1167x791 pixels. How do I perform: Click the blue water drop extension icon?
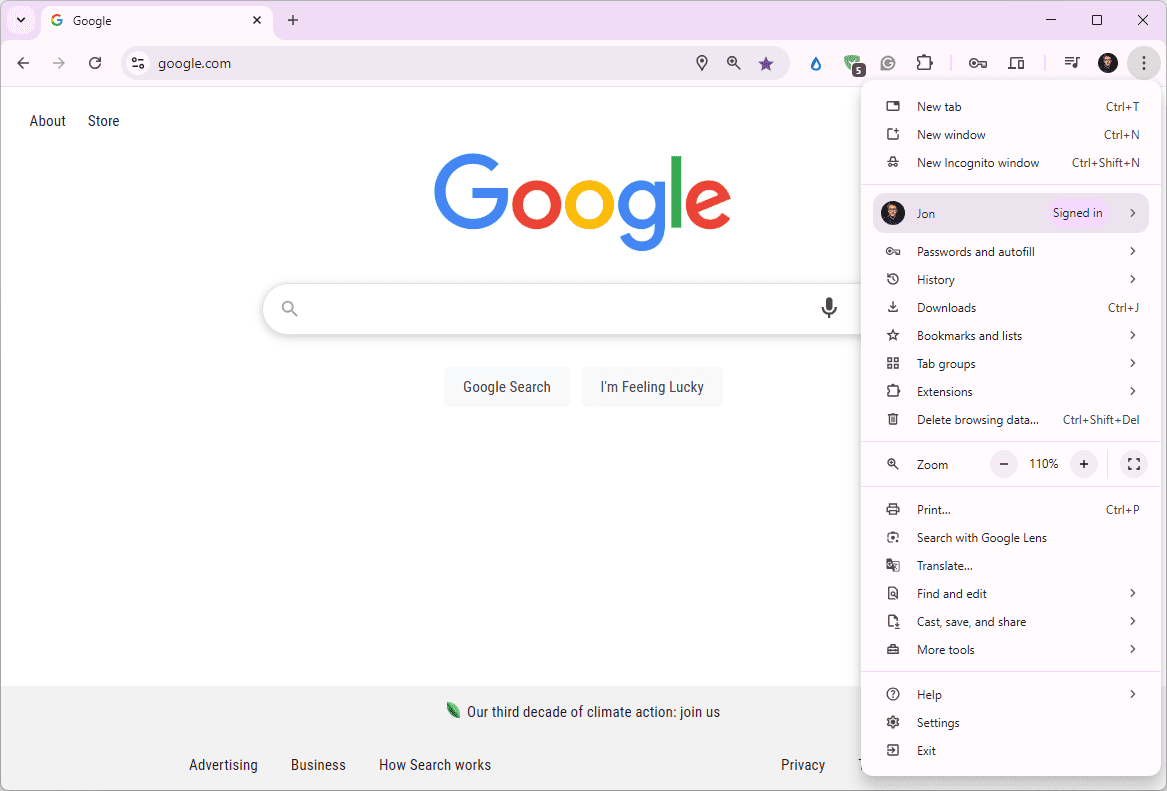tap(816, 63)
